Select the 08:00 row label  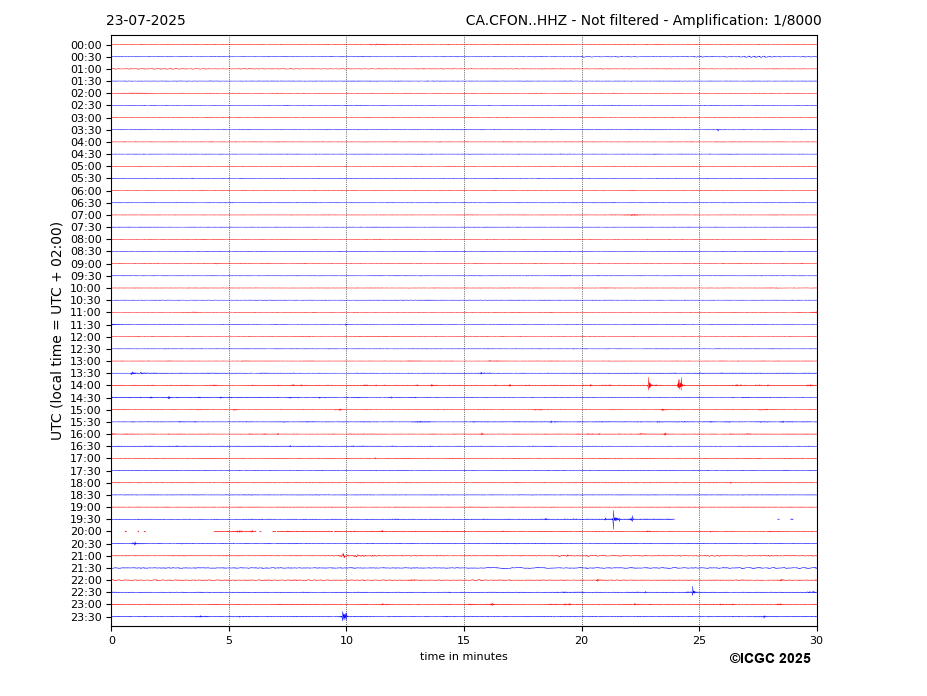pyautogui.click(x=86, y=240)
